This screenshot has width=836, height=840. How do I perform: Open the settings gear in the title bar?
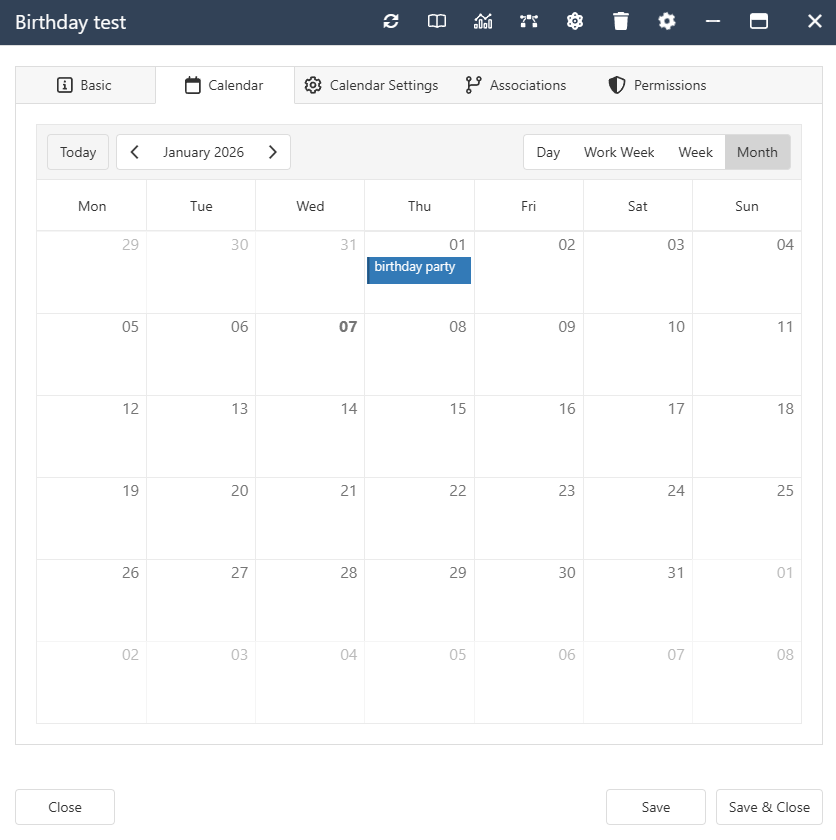[x=667, y=21]
